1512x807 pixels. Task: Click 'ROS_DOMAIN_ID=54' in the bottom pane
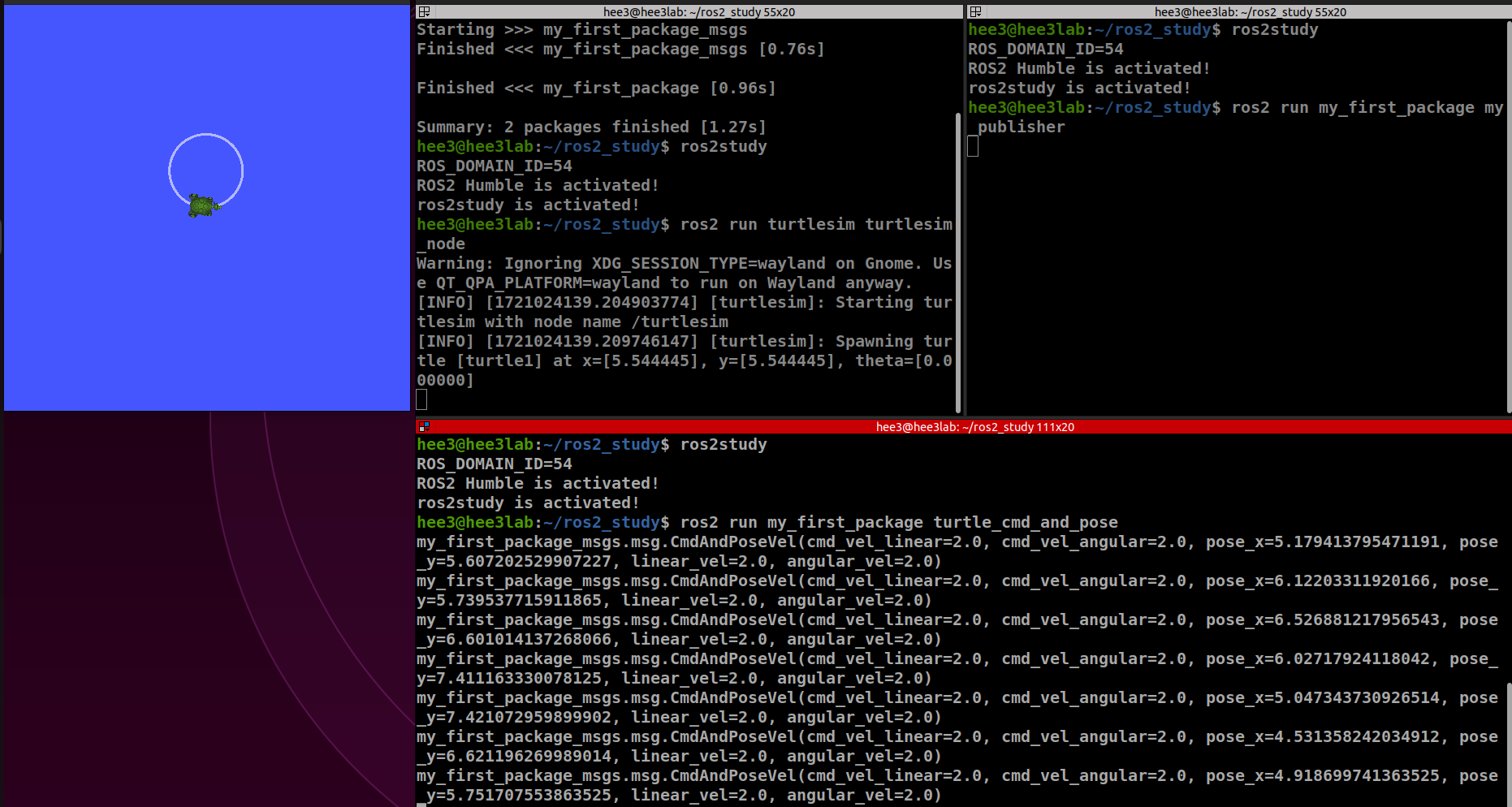point(495,464)
